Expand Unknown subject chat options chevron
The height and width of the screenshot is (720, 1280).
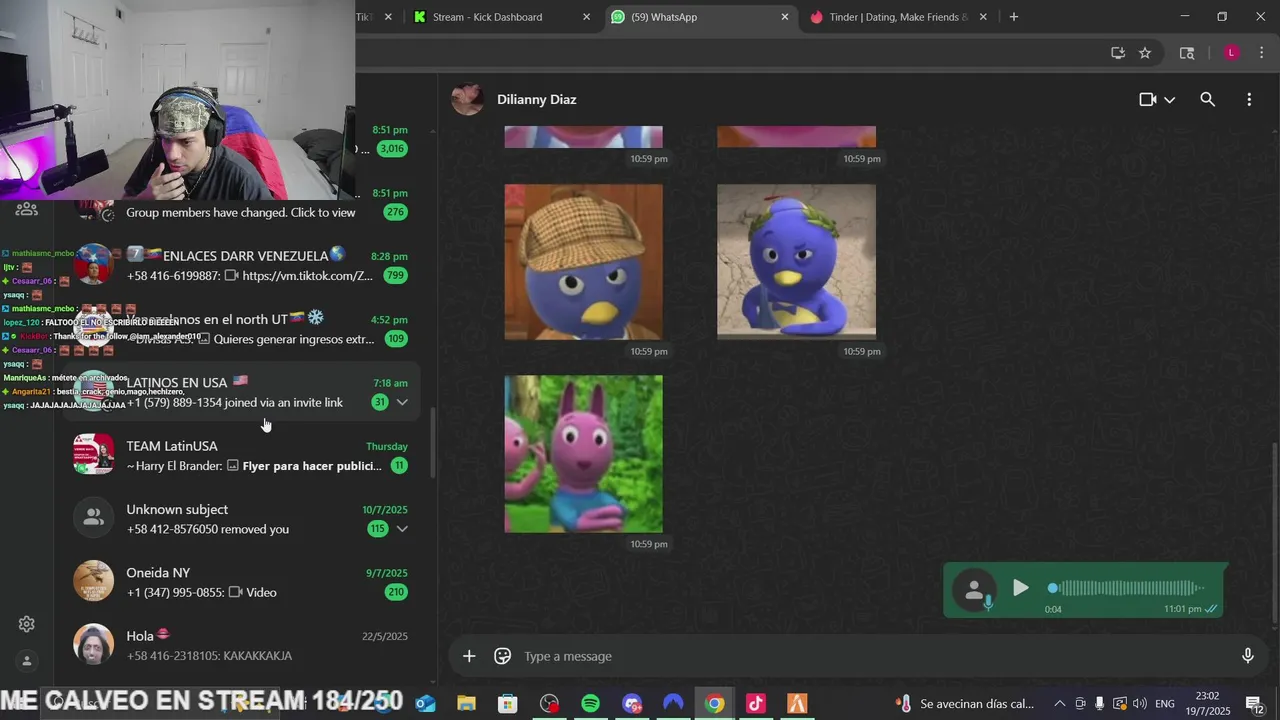[x=402, y=529]
